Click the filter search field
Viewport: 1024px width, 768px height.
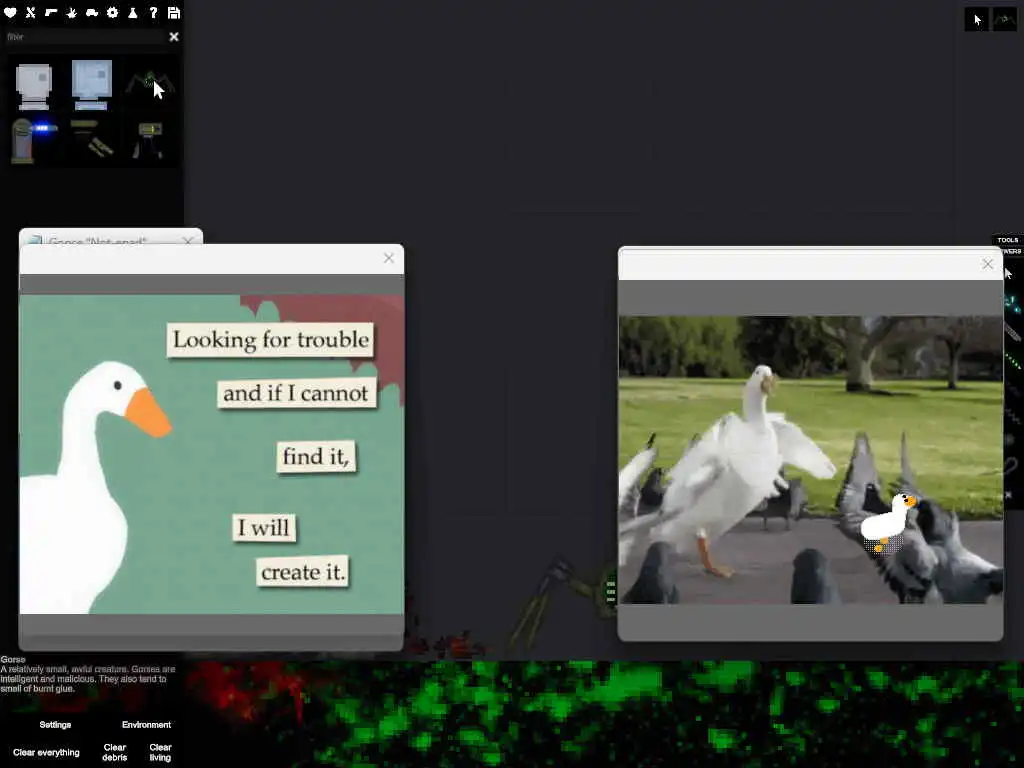tap(85, 37)
